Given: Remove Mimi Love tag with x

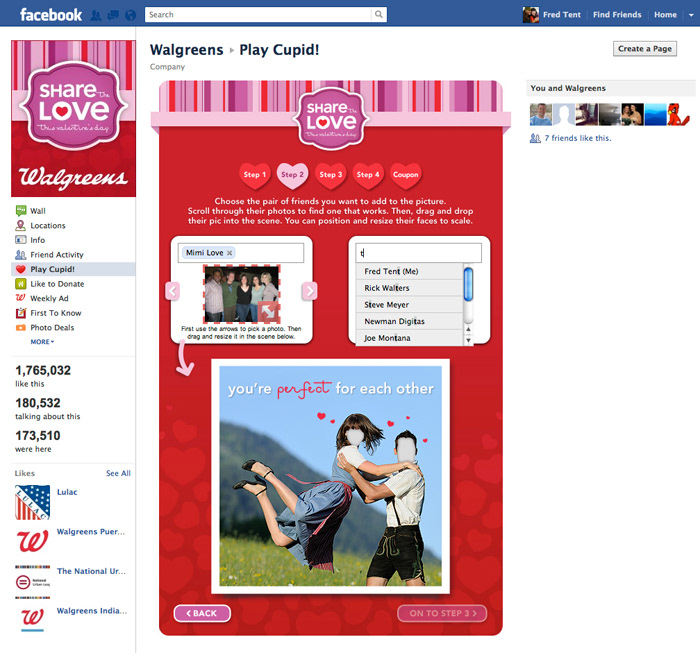Looking at the screenshot, I should point(229,253).
